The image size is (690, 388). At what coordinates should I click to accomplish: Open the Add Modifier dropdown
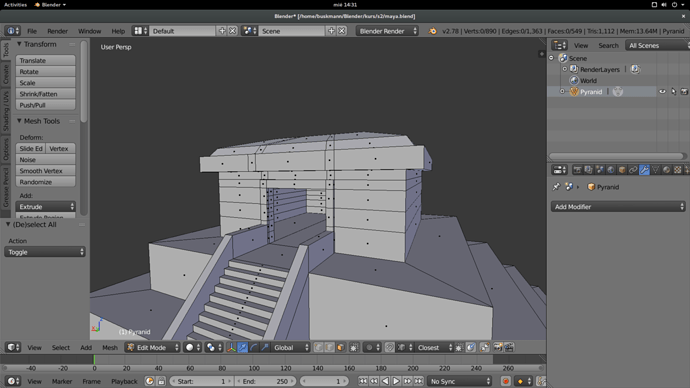[x=618, y=207]
